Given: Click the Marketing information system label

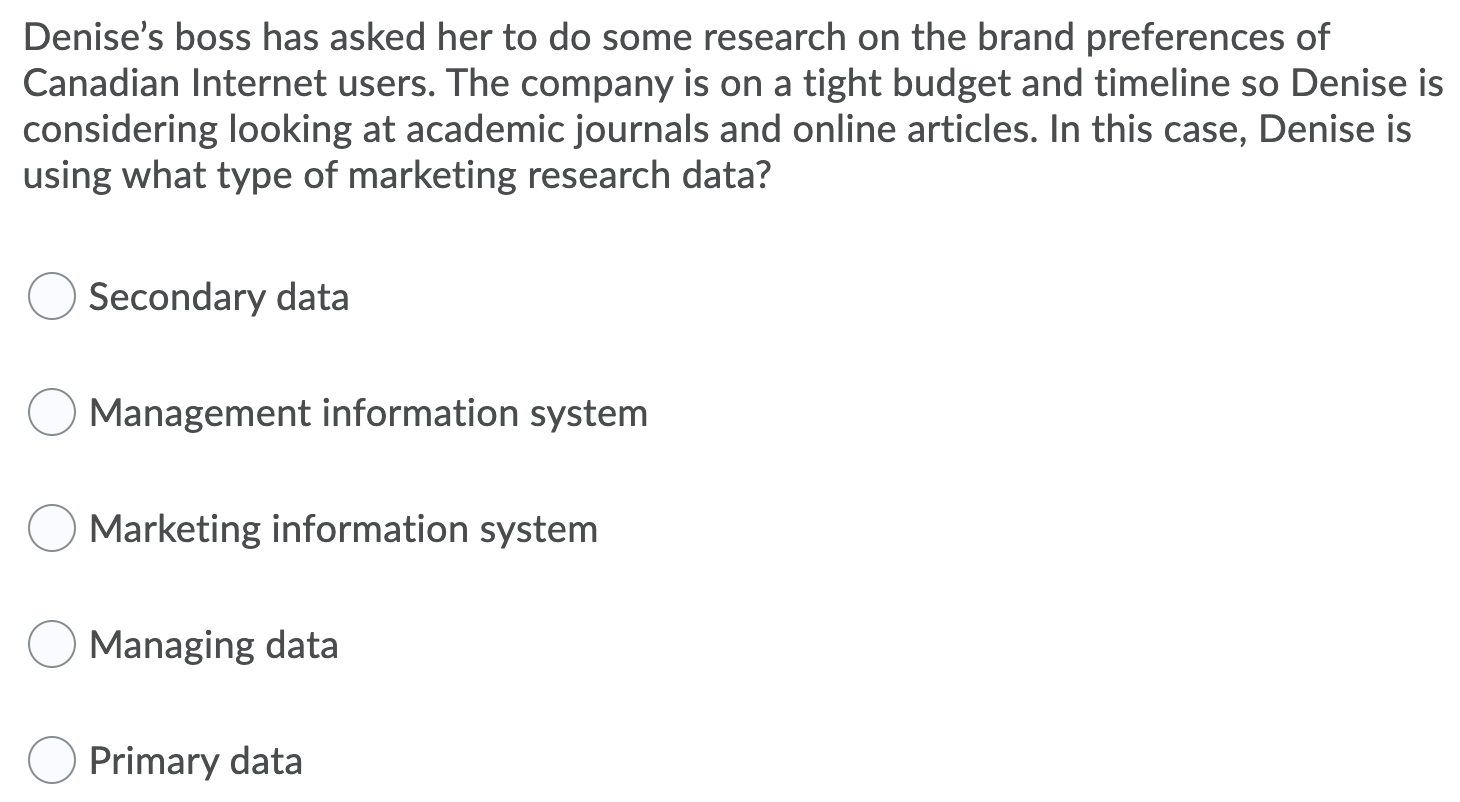Looking at the screenshot, I should 344,528.
